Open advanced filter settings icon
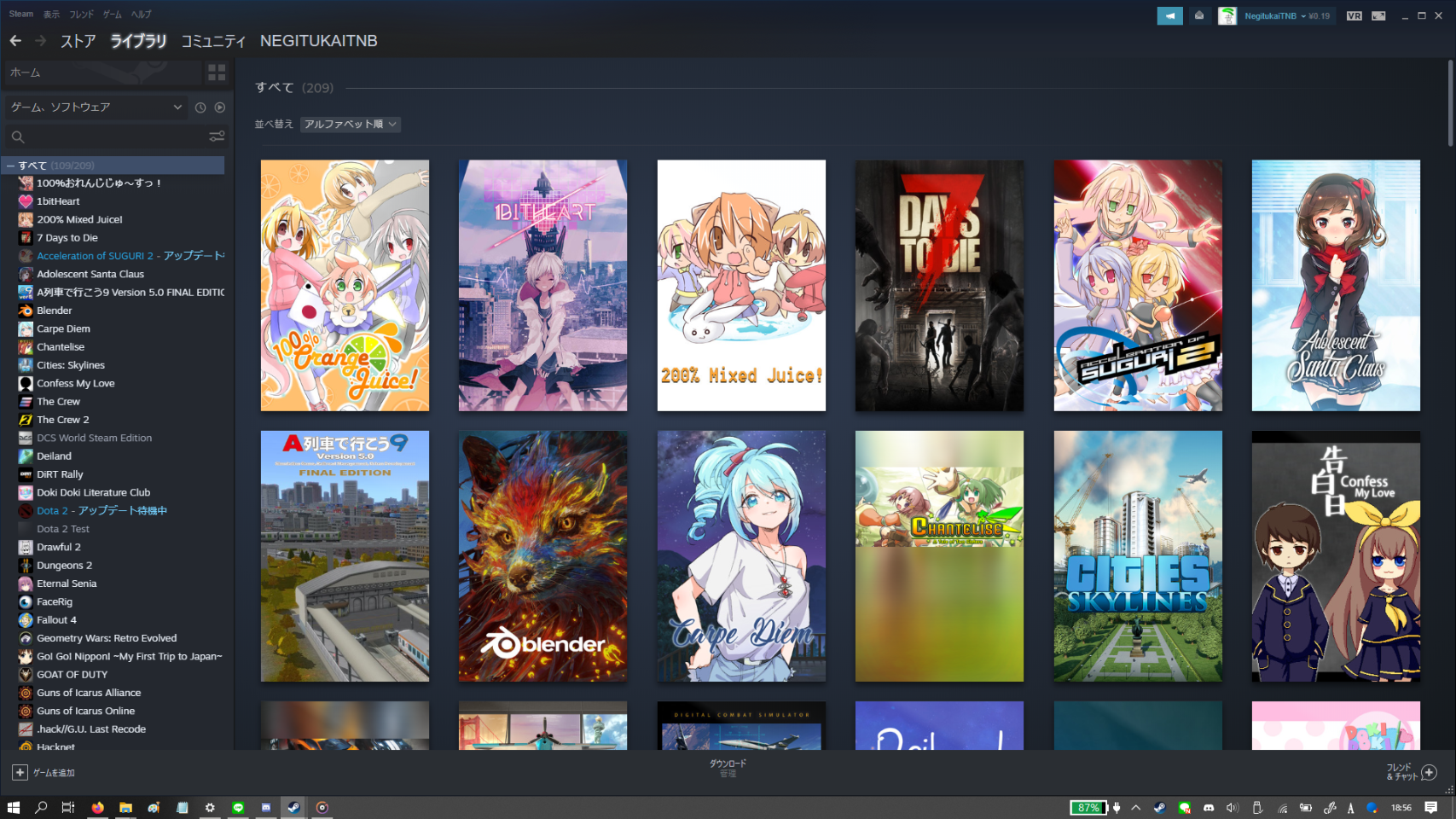This screenshot has width=1456, height=819. pos(217,136)
